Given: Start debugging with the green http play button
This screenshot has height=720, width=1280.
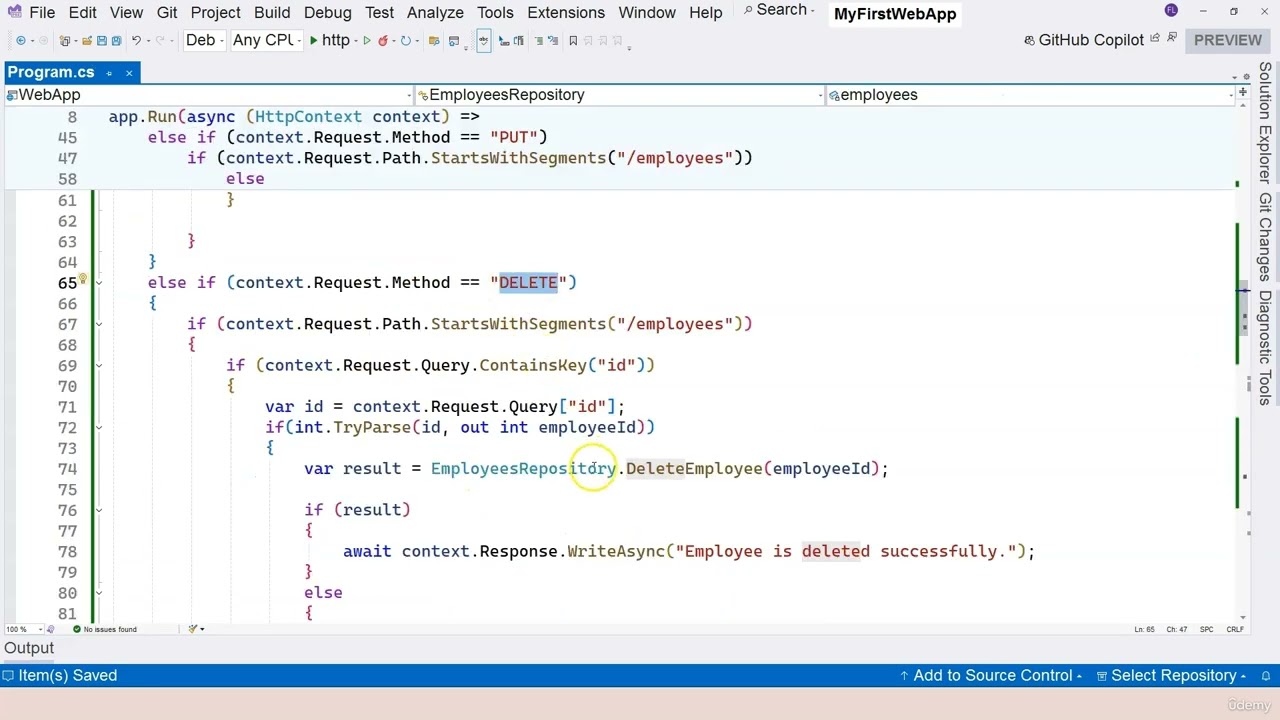Looking at the screenshot, I should 331,40.
